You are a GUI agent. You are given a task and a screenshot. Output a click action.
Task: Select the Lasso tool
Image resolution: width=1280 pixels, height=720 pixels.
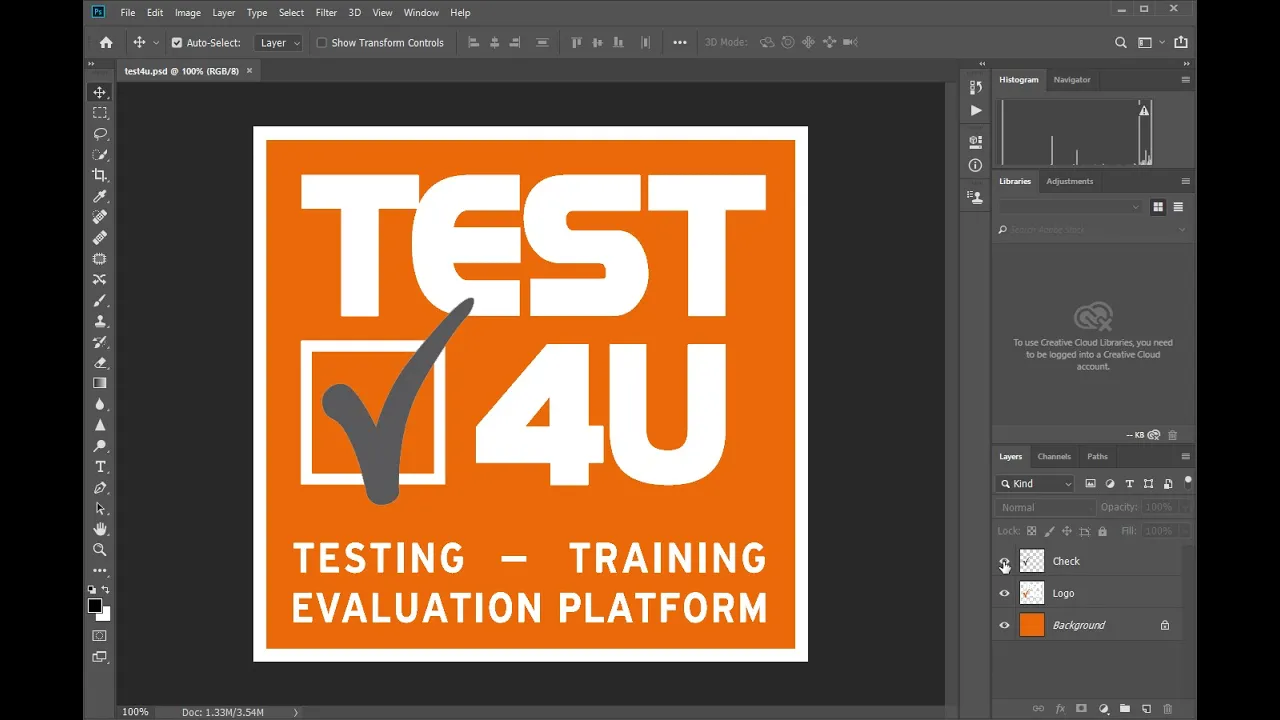(100, 134)
